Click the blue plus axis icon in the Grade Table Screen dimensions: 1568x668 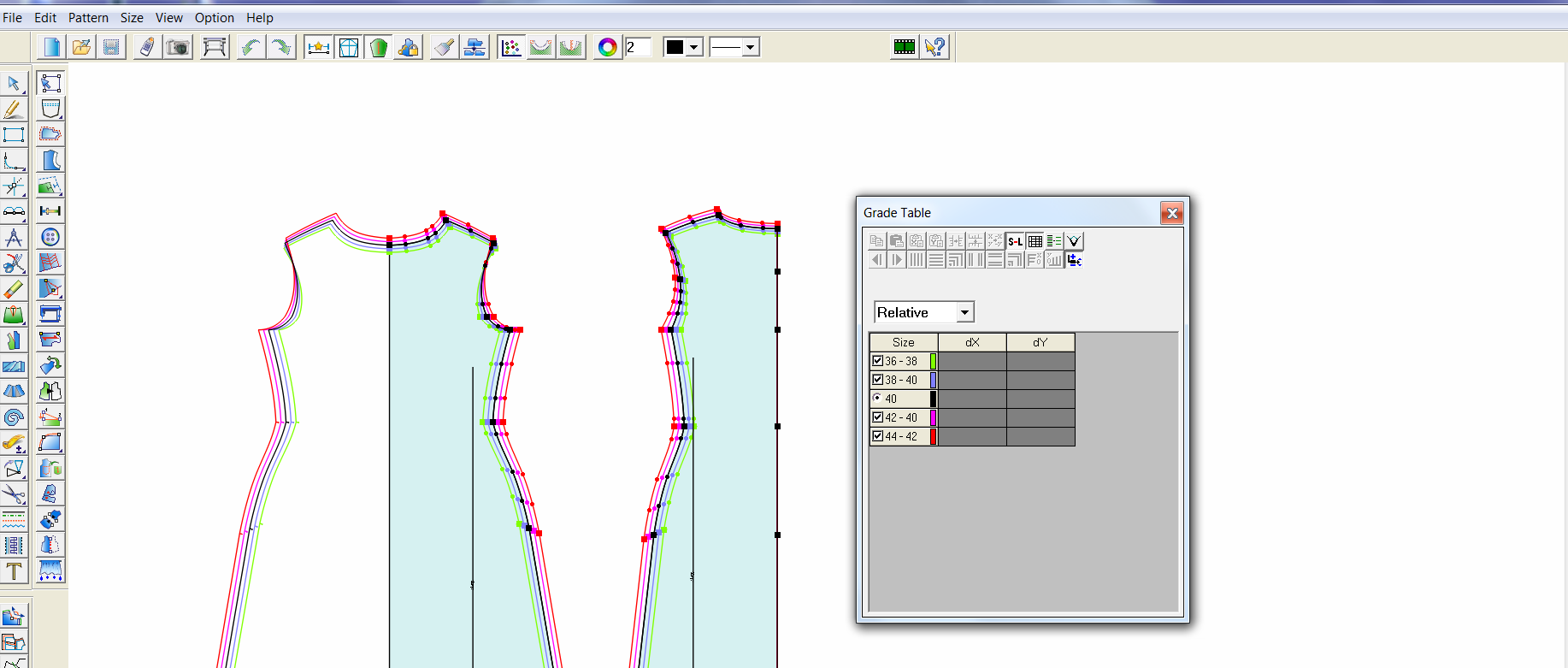tap(1074, 260)
